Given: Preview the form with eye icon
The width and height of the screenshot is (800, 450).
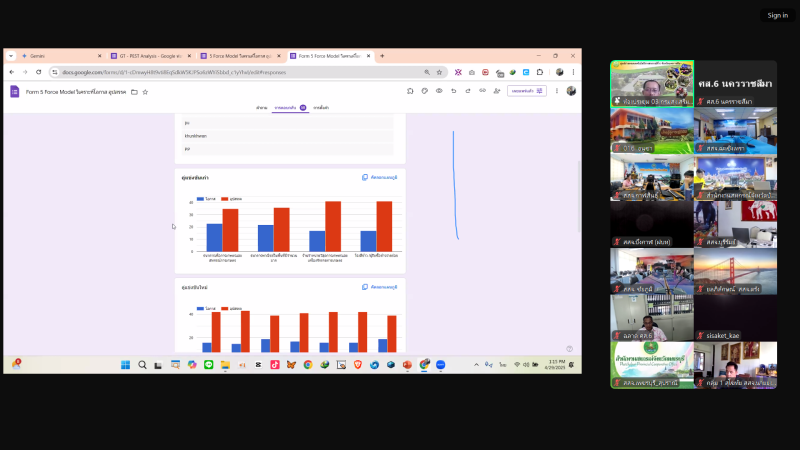Looking at the screenshot, I should (x=439, y=91).
